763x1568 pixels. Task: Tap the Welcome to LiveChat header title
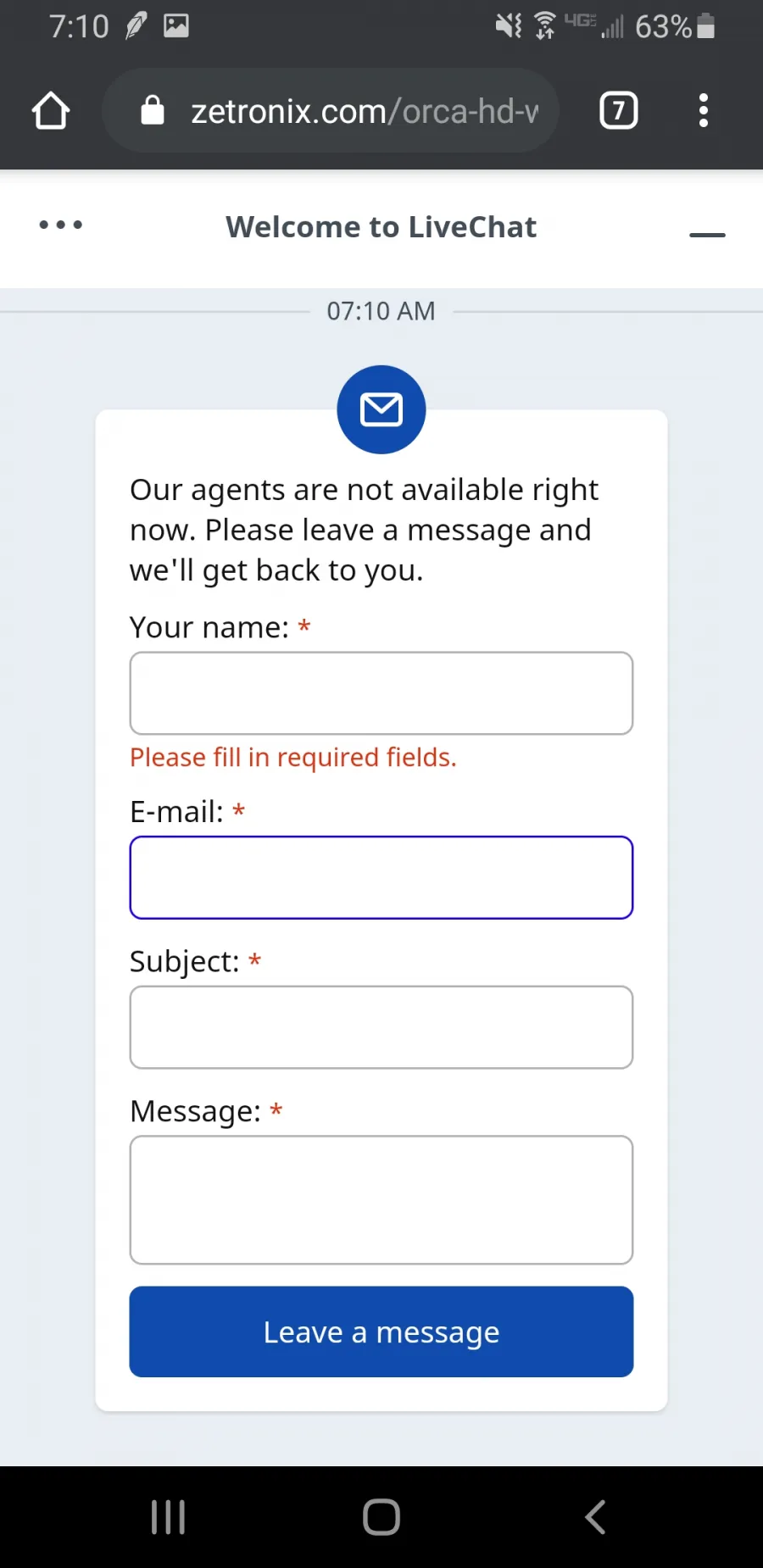pos(381,227)
